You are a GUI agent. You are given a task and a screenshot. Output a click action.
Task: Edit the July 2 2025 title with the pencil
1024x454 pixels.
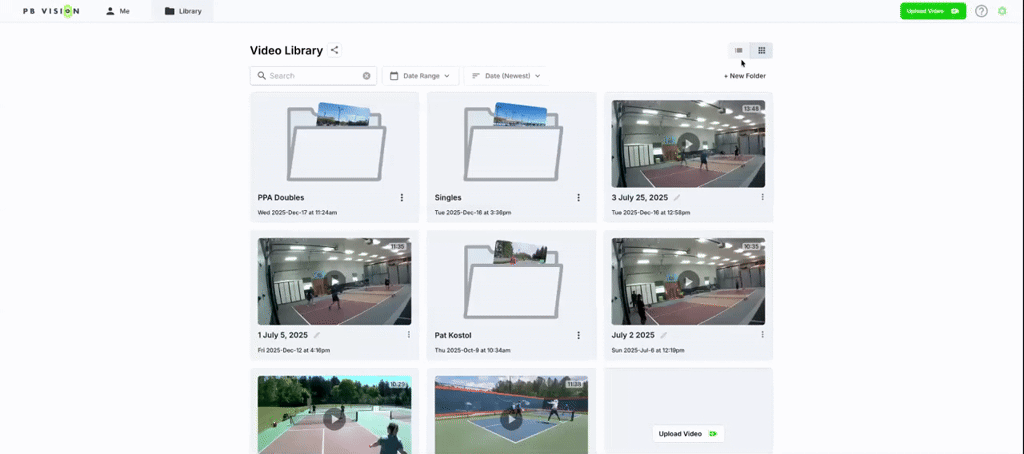[x=664, y=335]
